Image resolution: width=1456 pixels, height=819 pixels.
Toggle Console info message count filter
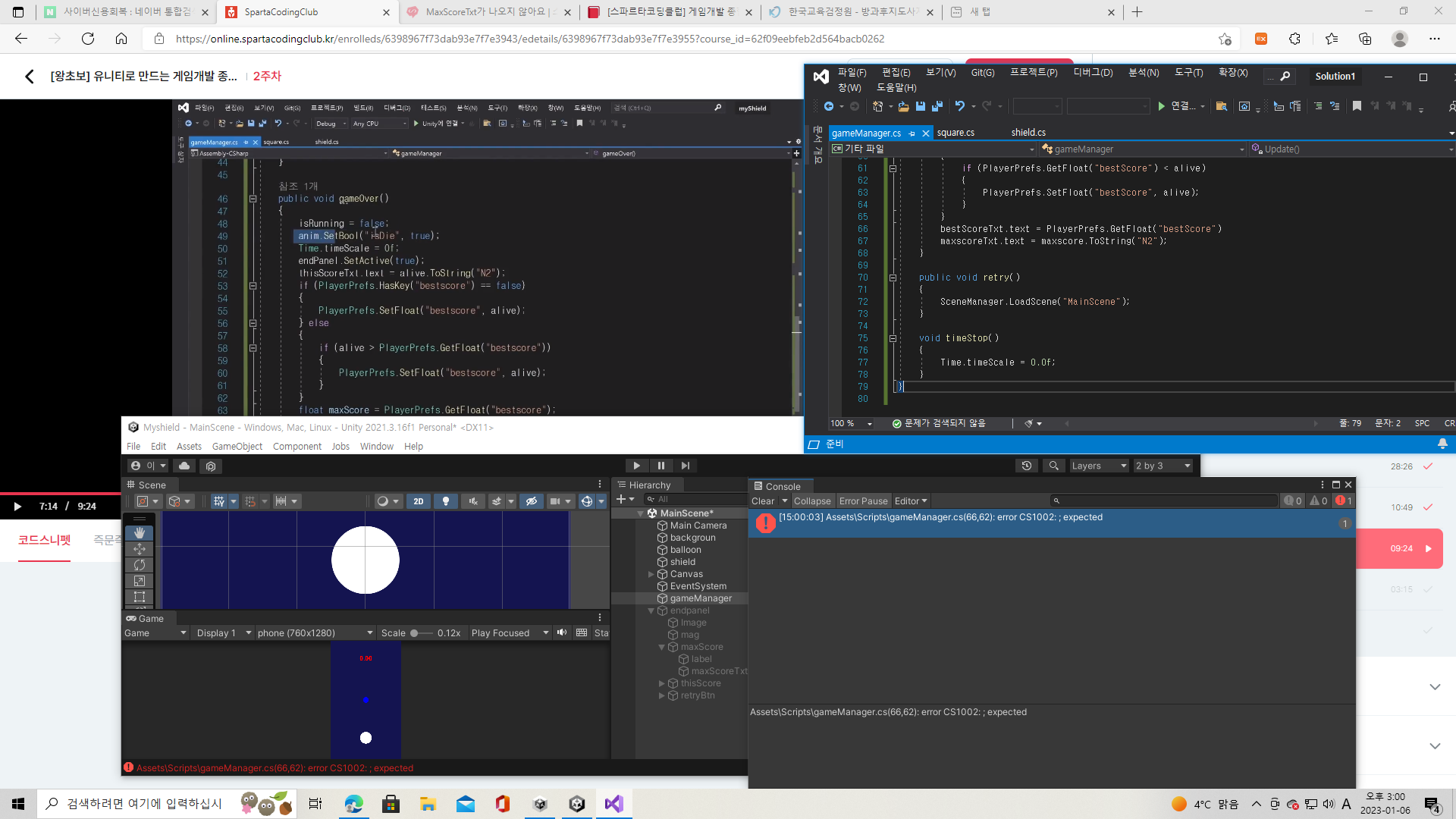[x=1293, y=501]
